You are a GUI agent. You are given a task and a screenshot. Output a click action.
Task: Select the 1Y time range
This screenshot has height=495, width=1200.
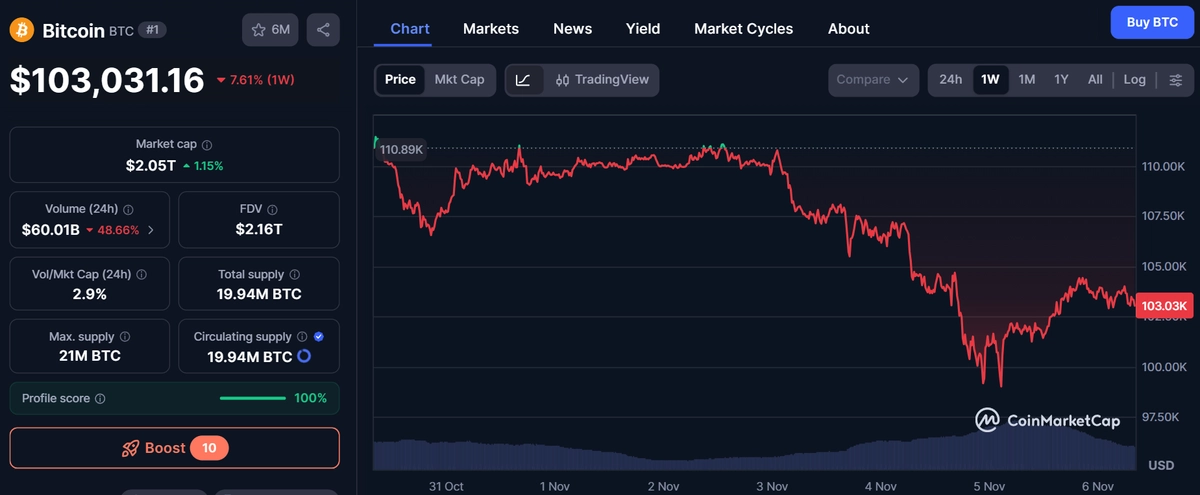(1062, 80)
